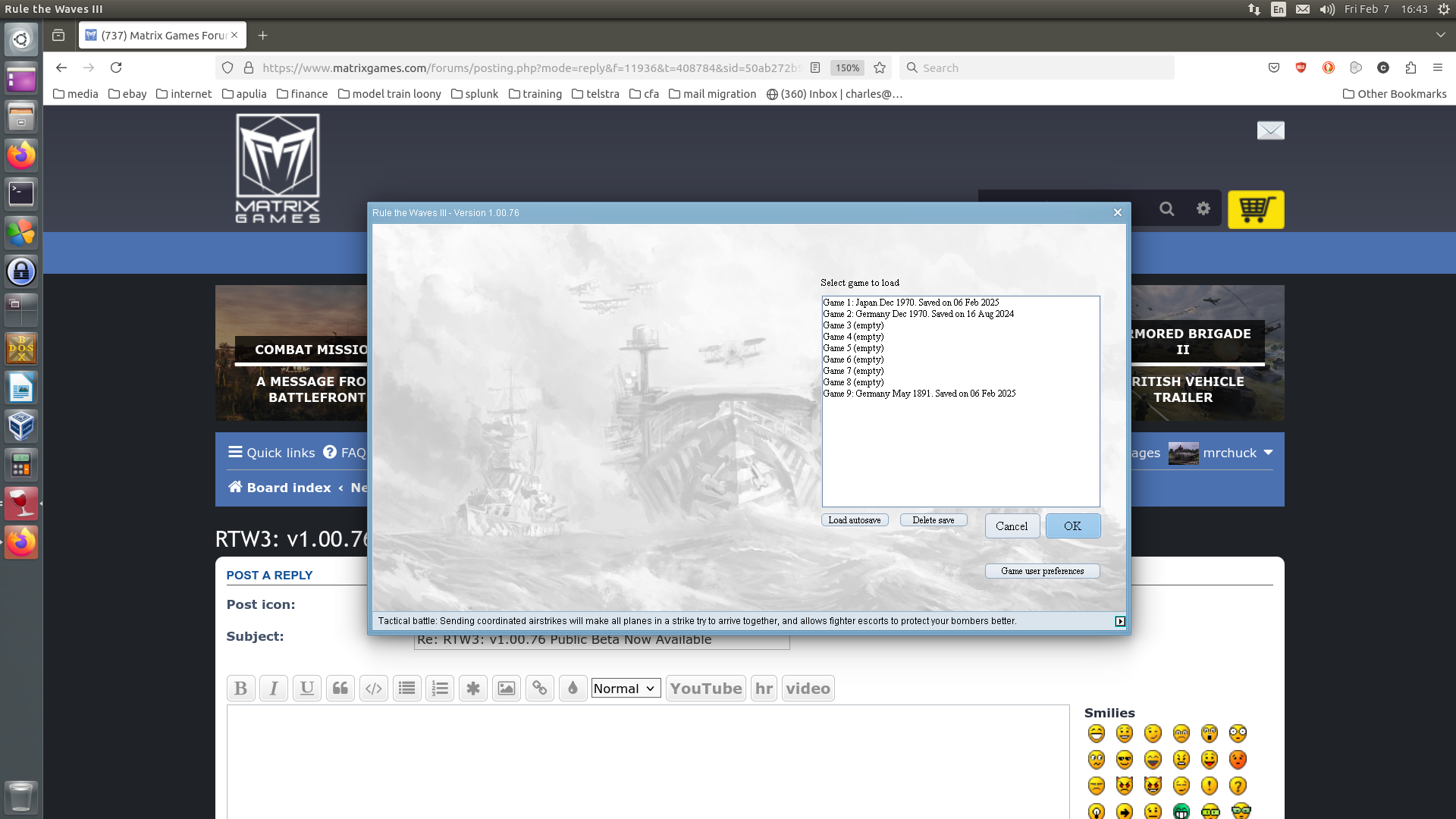The image size is (1456, 819).
Task: Click the Bold formatting button
Action: [x=240, y=689]
